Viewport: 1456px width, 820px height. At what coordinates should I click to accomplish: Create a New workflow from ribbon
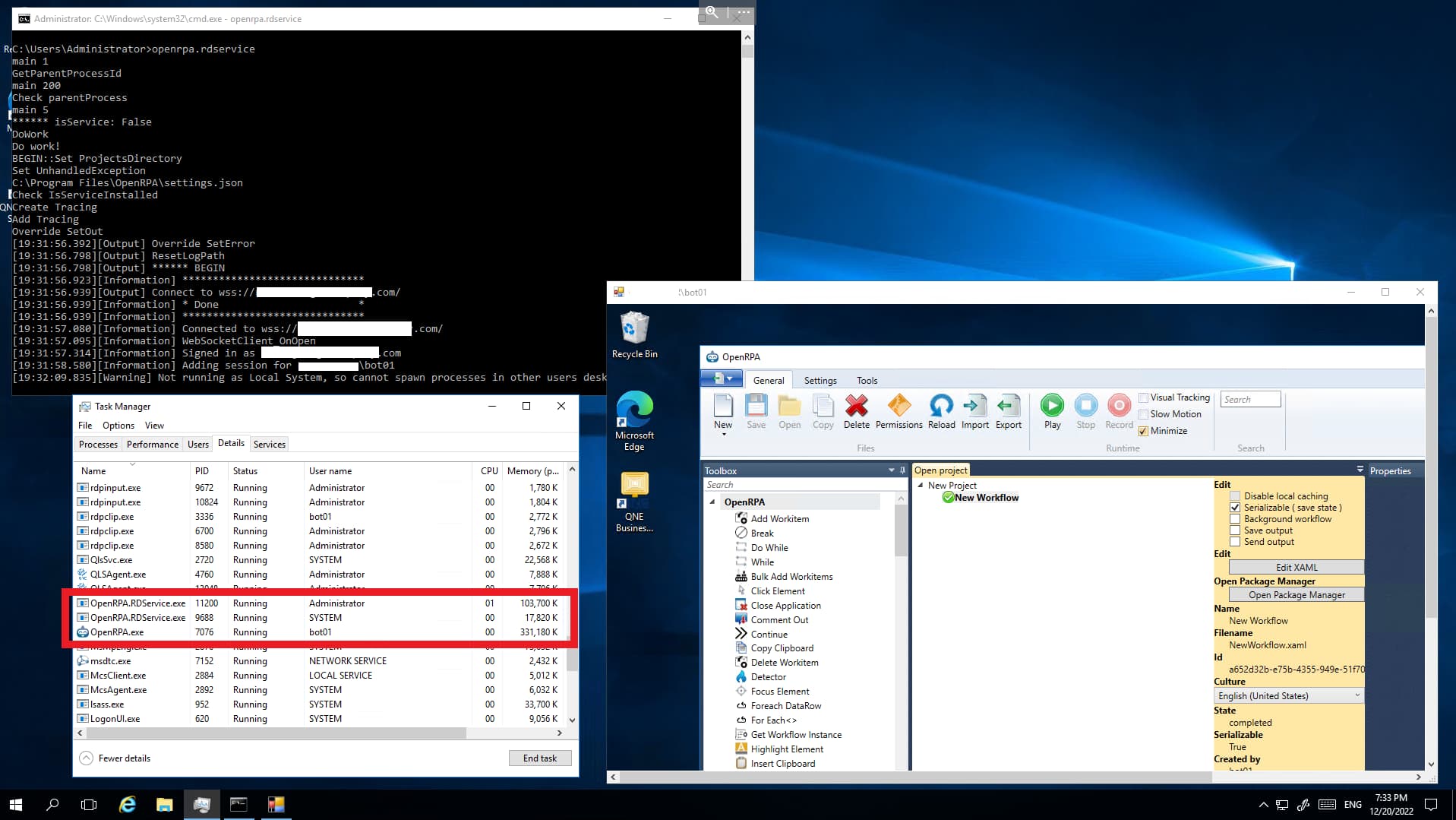coord(723,406)
